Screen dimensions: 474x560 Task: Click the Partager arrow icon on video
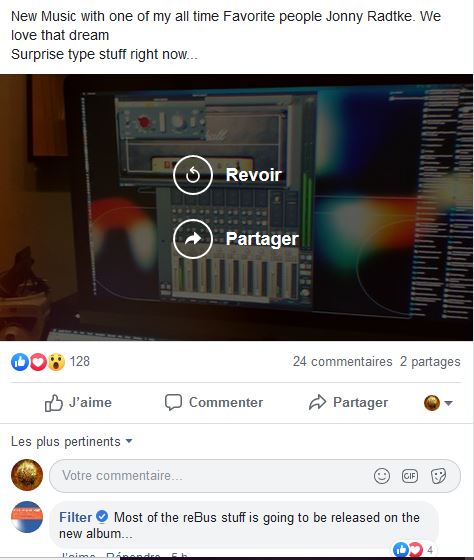point(193,239)
